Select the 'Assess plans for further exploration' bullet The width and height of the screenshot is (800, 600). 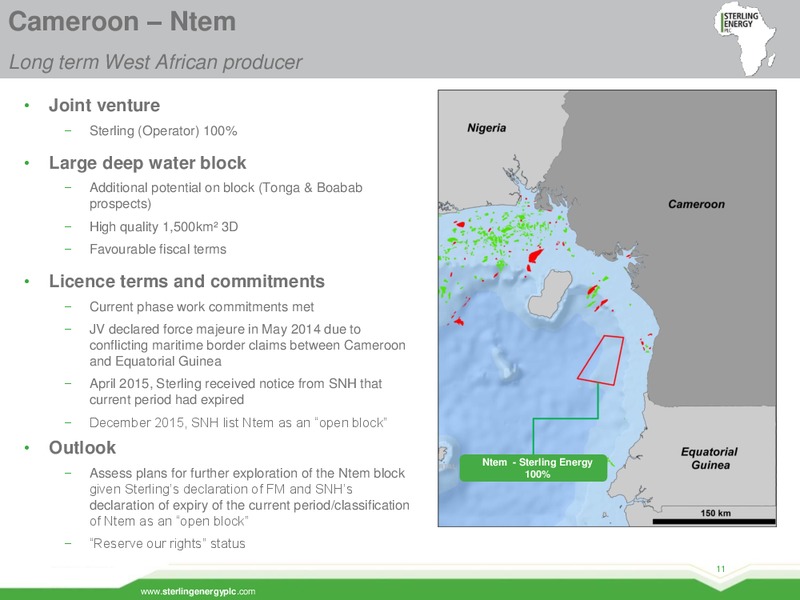pos(249,497)
